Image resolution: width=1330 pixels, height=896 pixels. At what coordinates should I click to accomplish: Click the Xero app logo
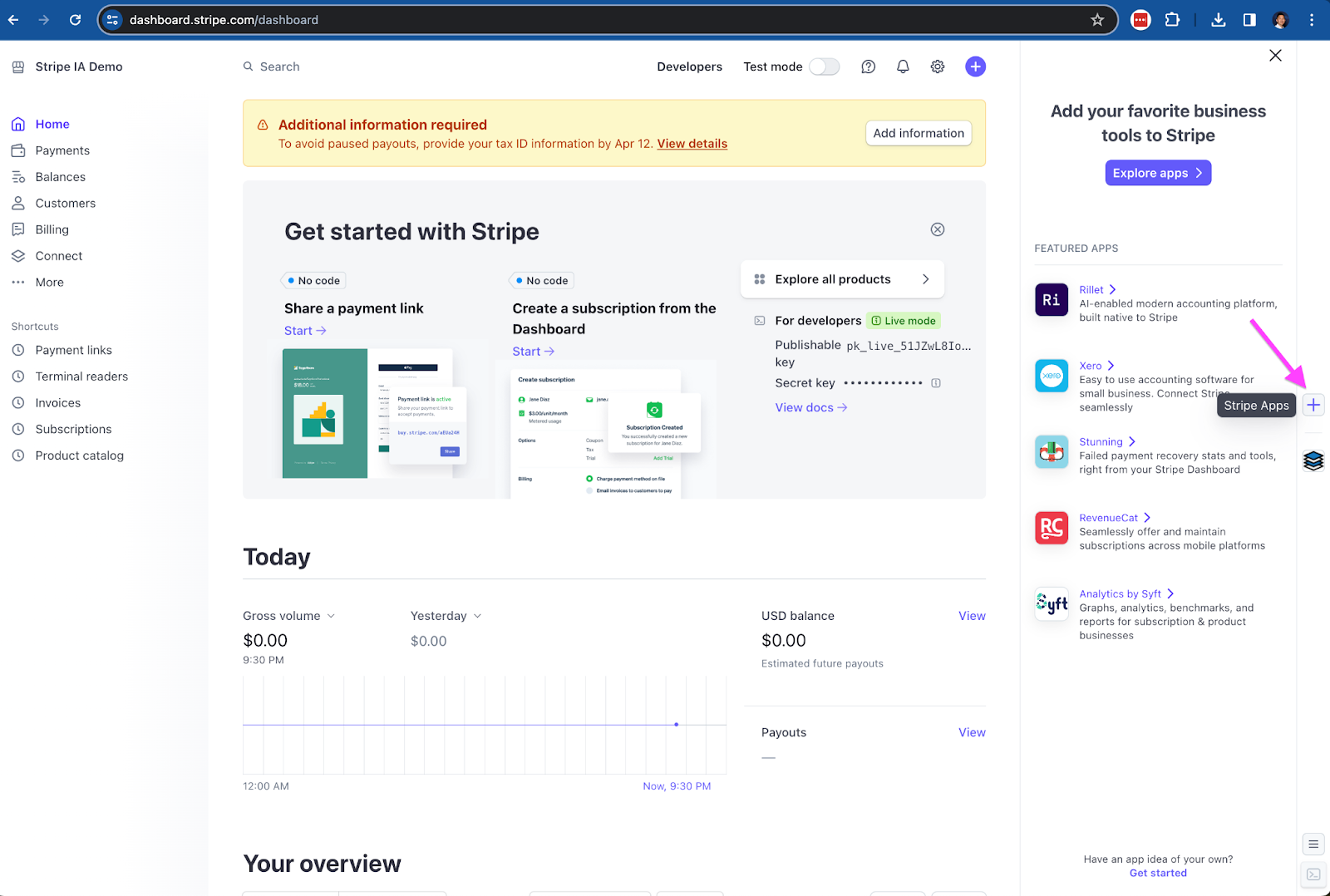tap(1052, 376)
